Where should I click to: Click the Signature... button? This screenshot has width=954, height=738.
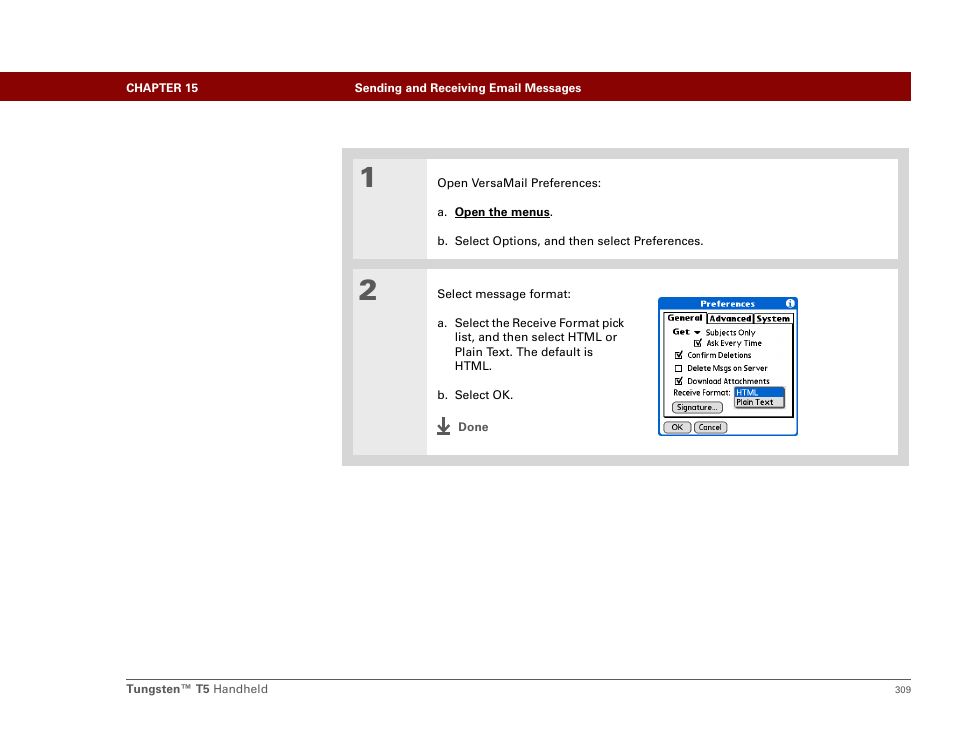[x=697, y=408]
